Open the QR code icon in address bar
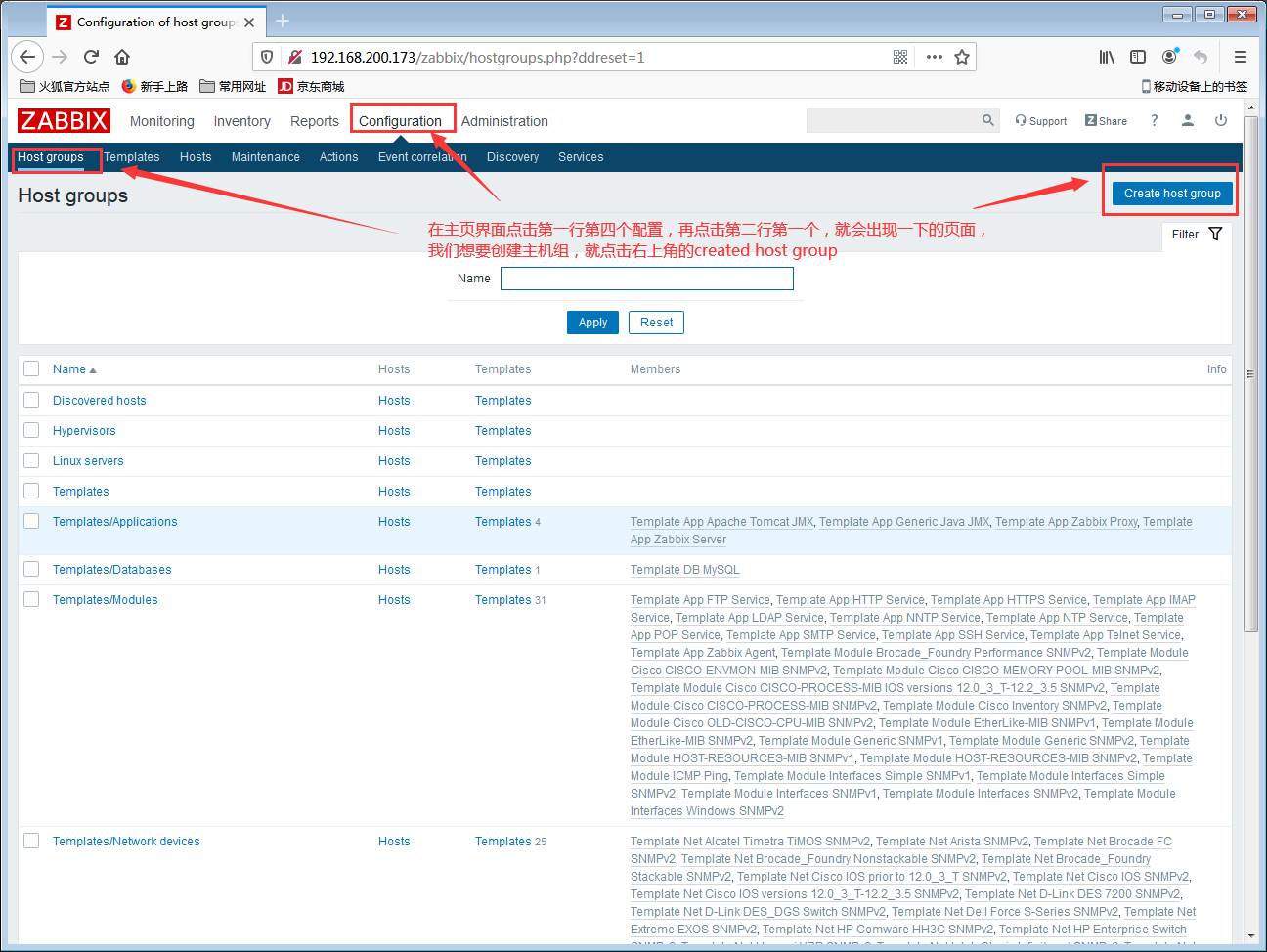This screenshot has height=952, width=1267. pyautogui.click(x=900, y=57)
